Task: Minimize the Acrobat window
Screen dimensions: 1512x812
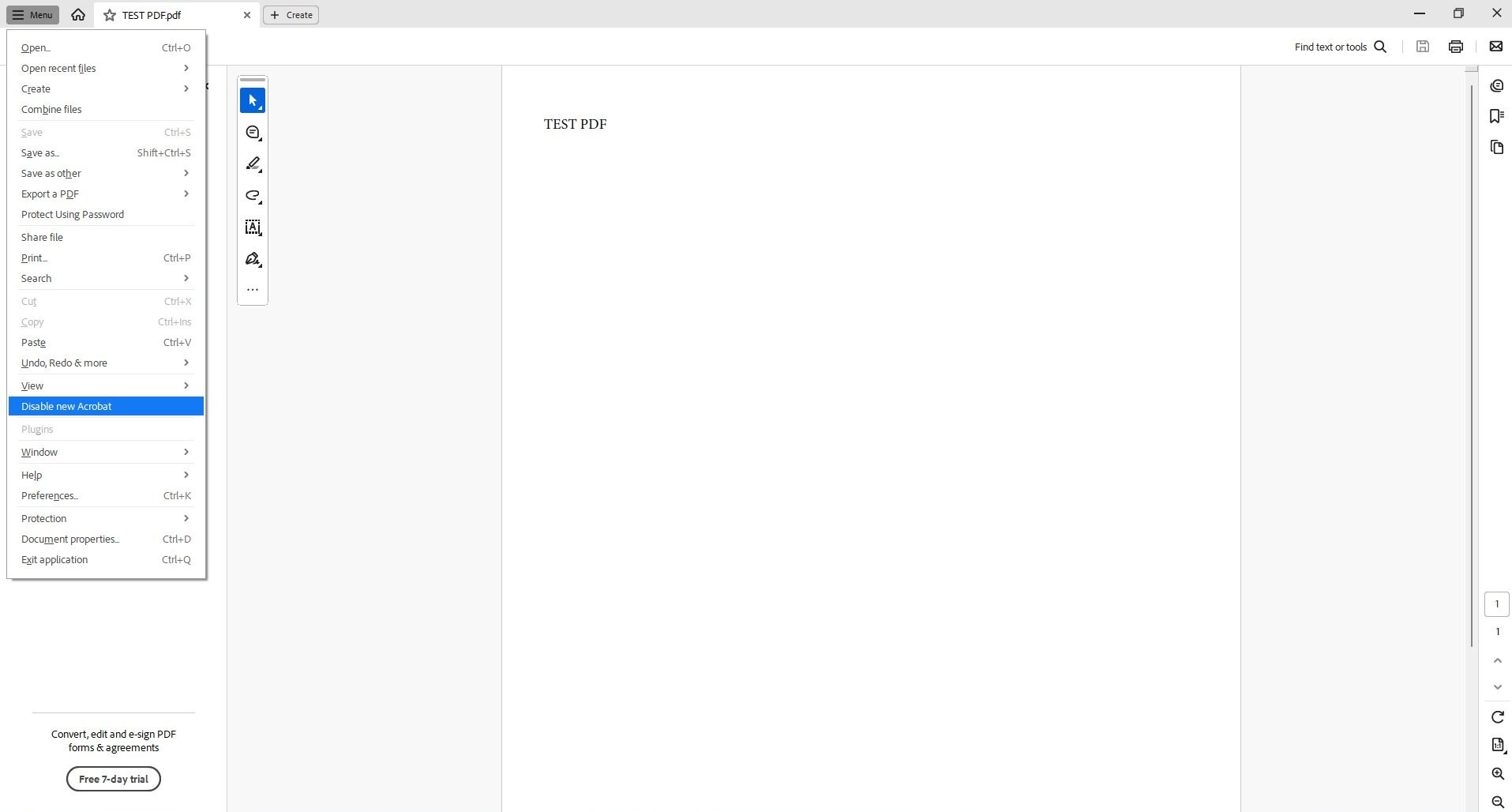Action: 1420,13
